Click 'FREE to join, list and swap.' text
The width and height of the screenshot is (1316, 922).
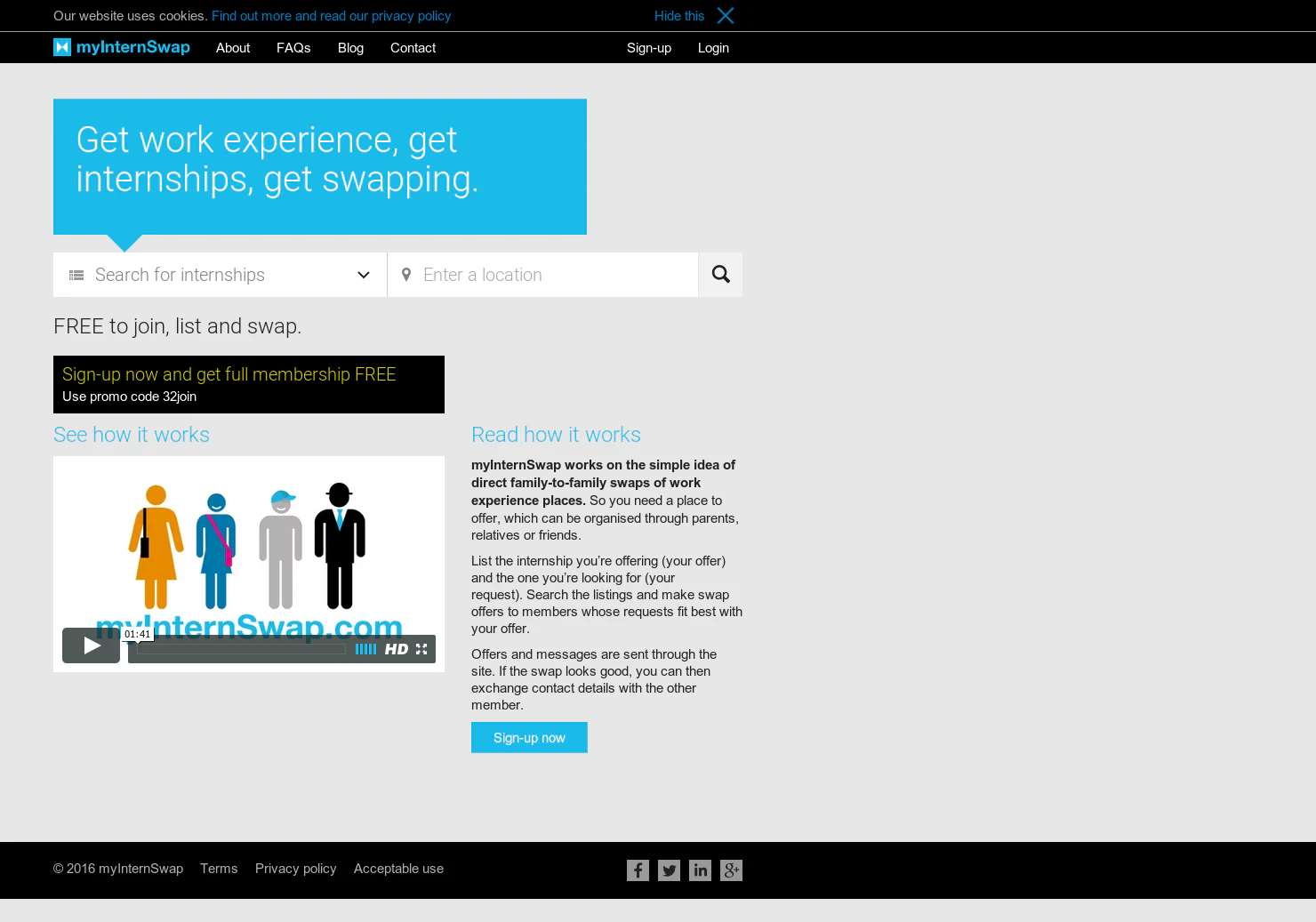[x=177, y=326]
